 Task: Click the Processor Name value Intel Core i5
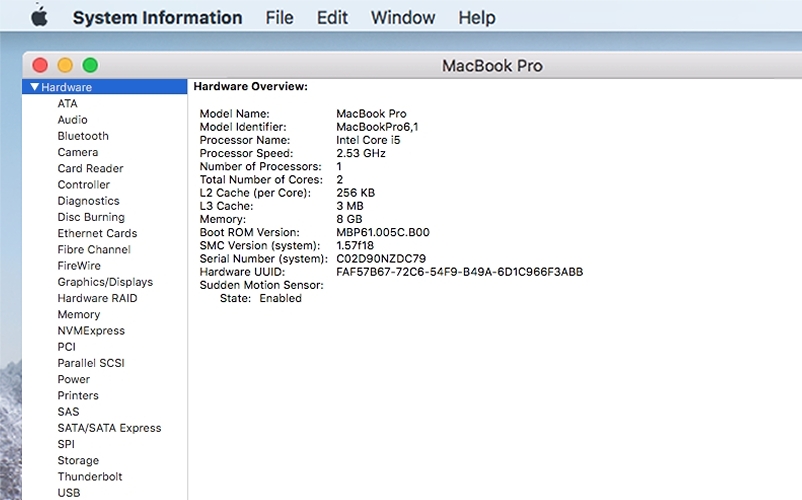(x=368, y=140)
